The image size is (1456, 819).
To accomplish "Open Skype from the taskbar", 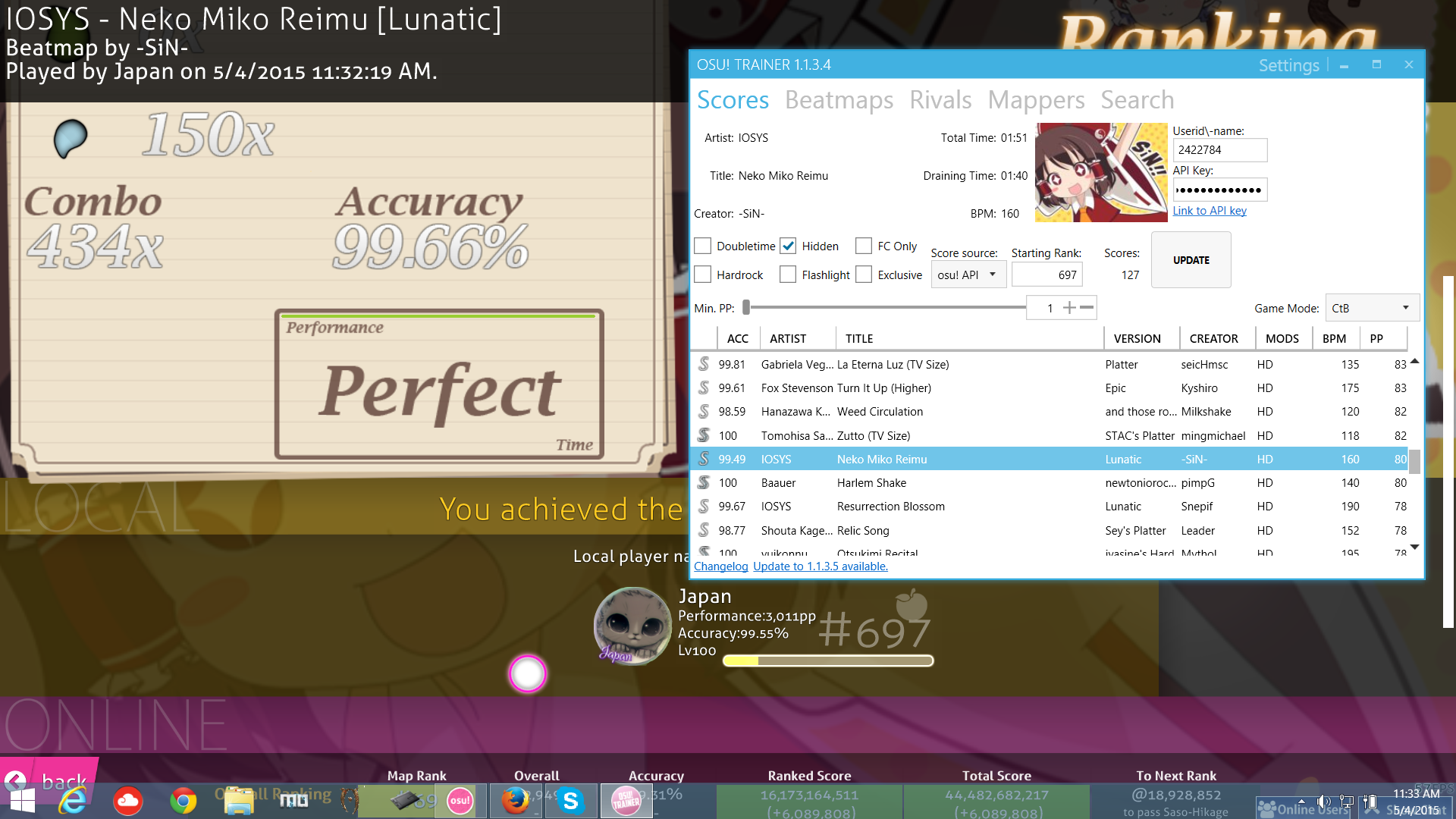I will (x=571, y=802).
